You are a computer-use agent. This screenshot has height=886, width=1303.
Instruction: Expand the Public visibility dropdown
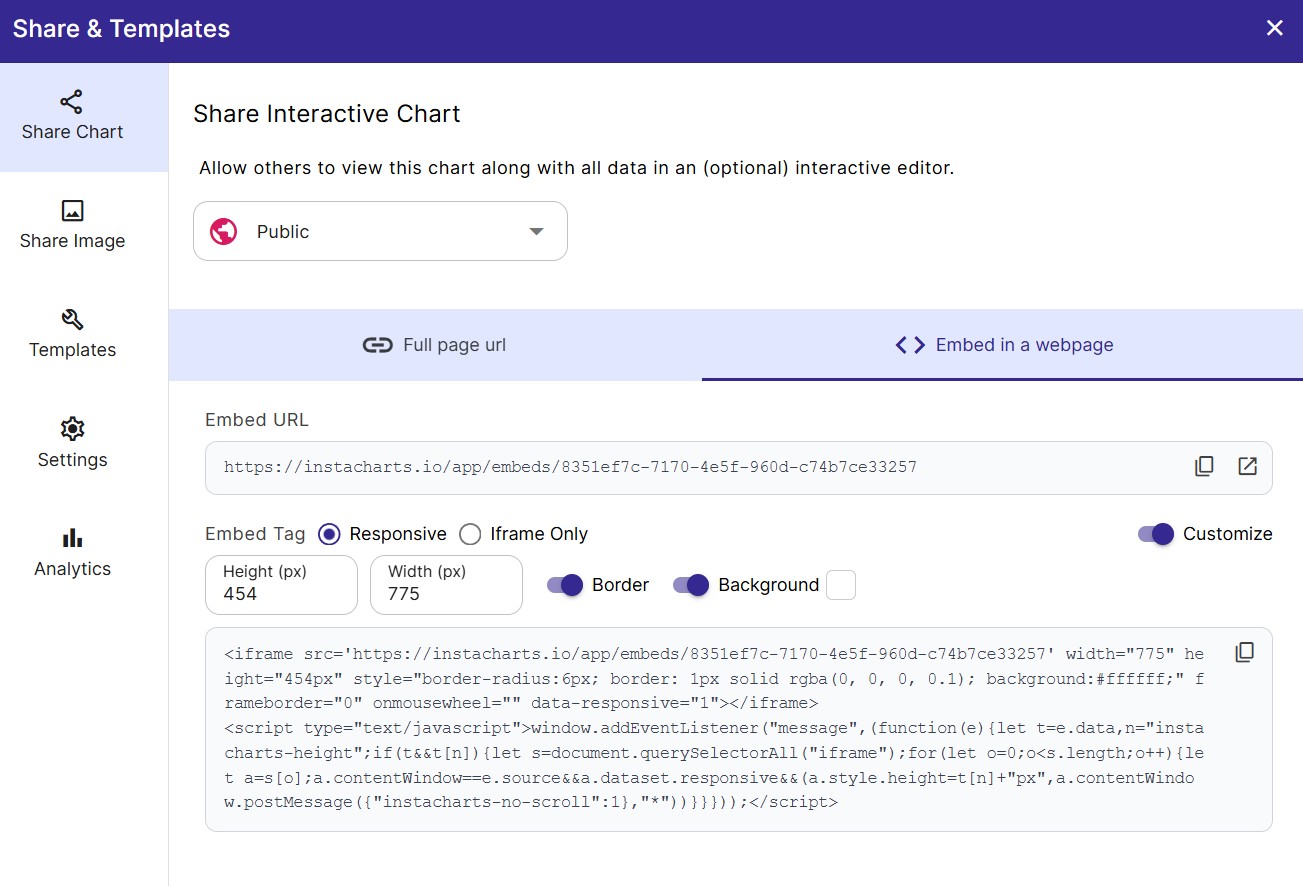tap(380, 231)
